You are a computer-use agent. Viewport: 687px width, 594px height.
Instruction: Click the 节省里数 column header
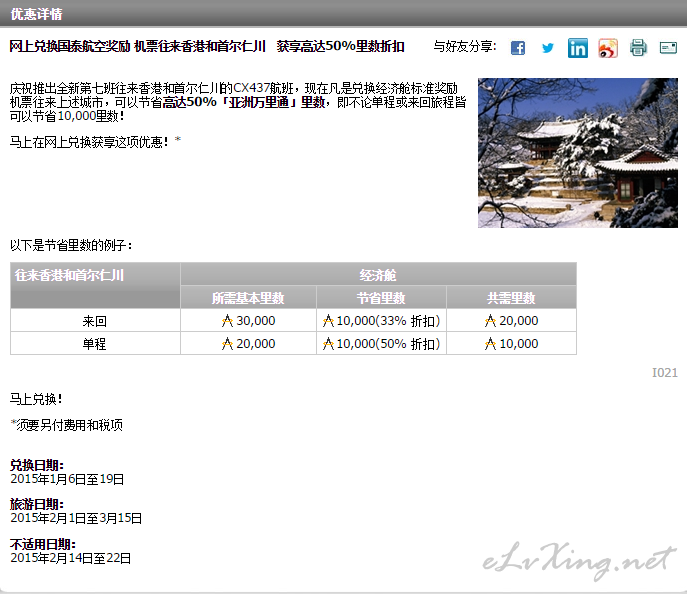pos(381,298)
